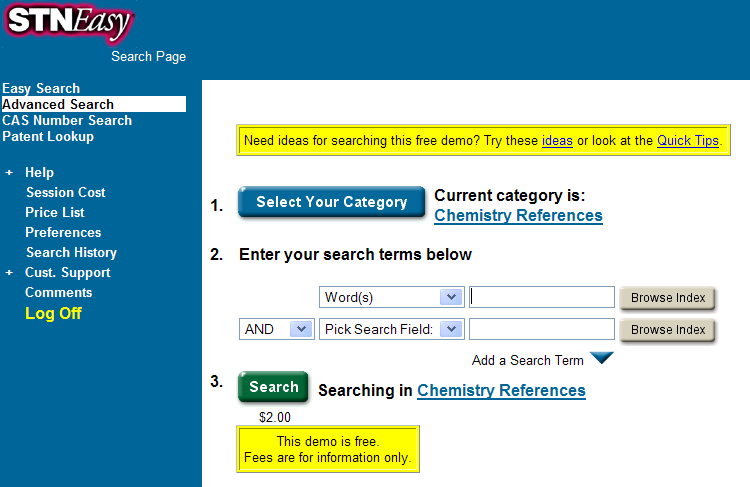Click the green Search button
750x487 pixels.
click(x=273, y=387)
